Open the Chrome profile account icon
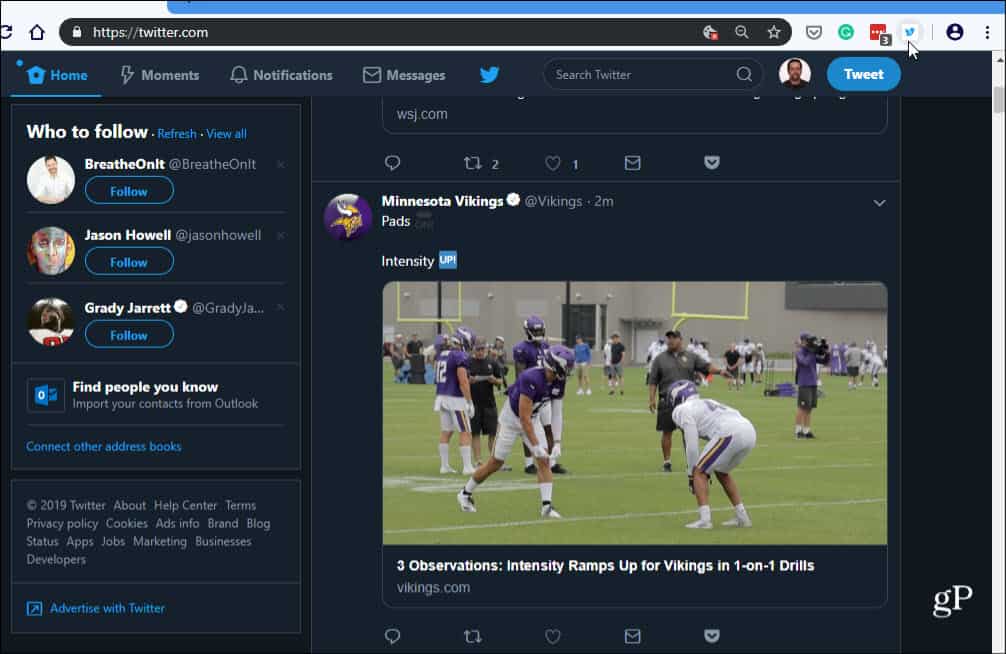Image resolution: width=1006 pixels, height=654 pixels. click(955, 32)
